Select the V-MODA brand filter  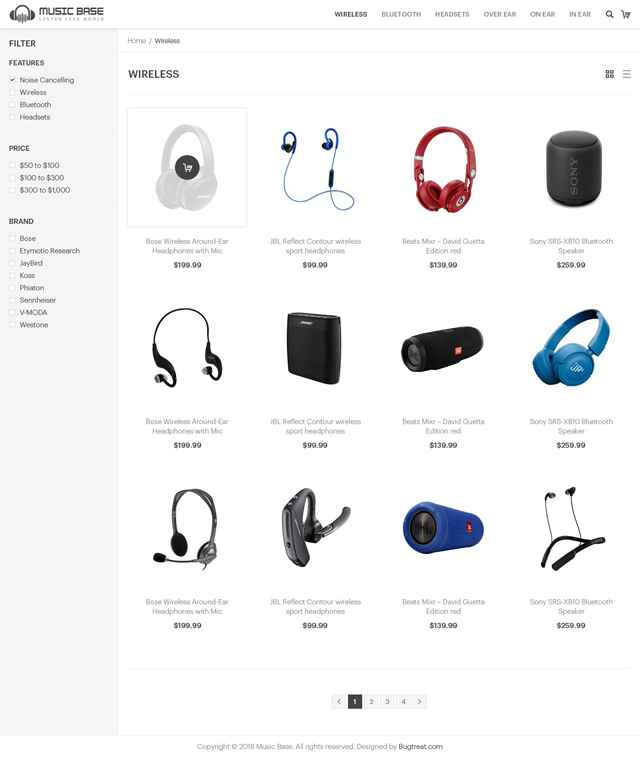(x=12, y=312)
